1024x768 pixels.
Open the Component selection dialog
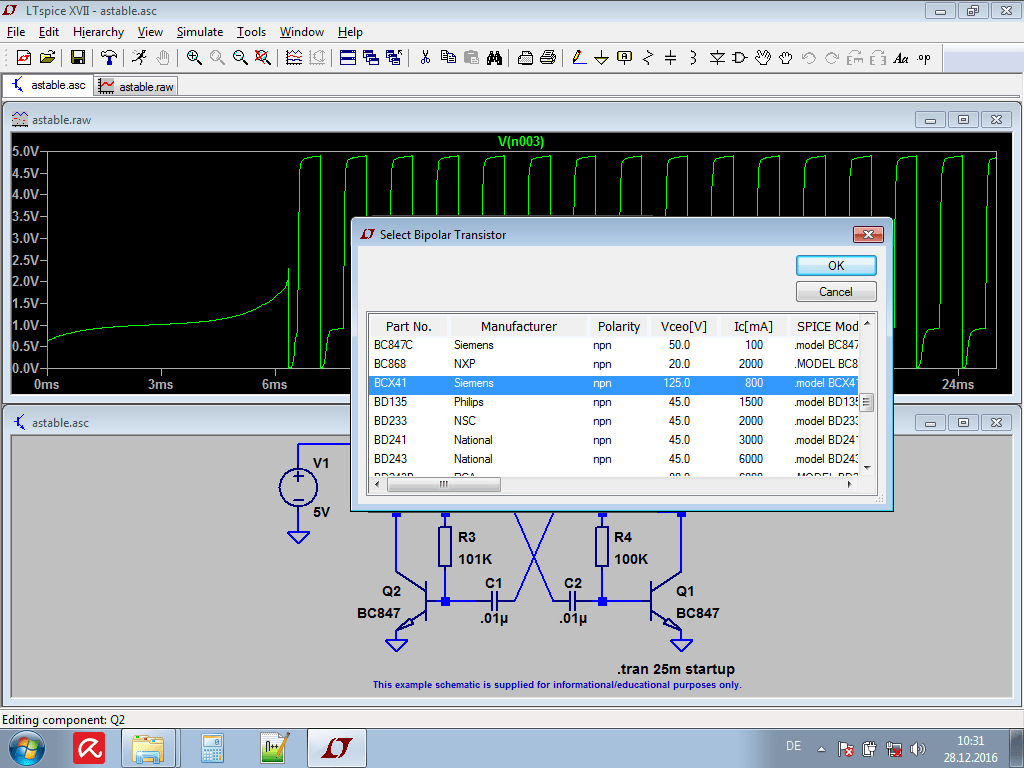click(739, 58)
